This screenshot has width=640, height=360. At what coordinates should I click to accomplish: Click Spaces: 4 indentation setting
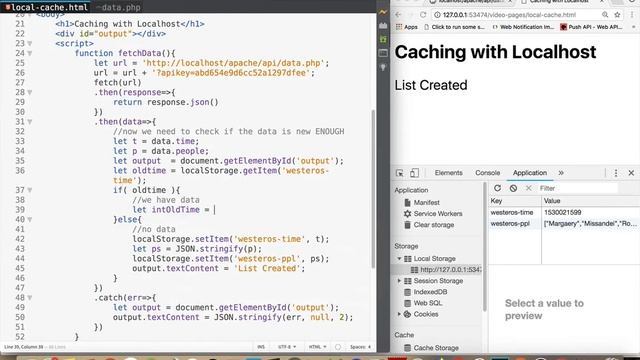[x=360, y=347]
